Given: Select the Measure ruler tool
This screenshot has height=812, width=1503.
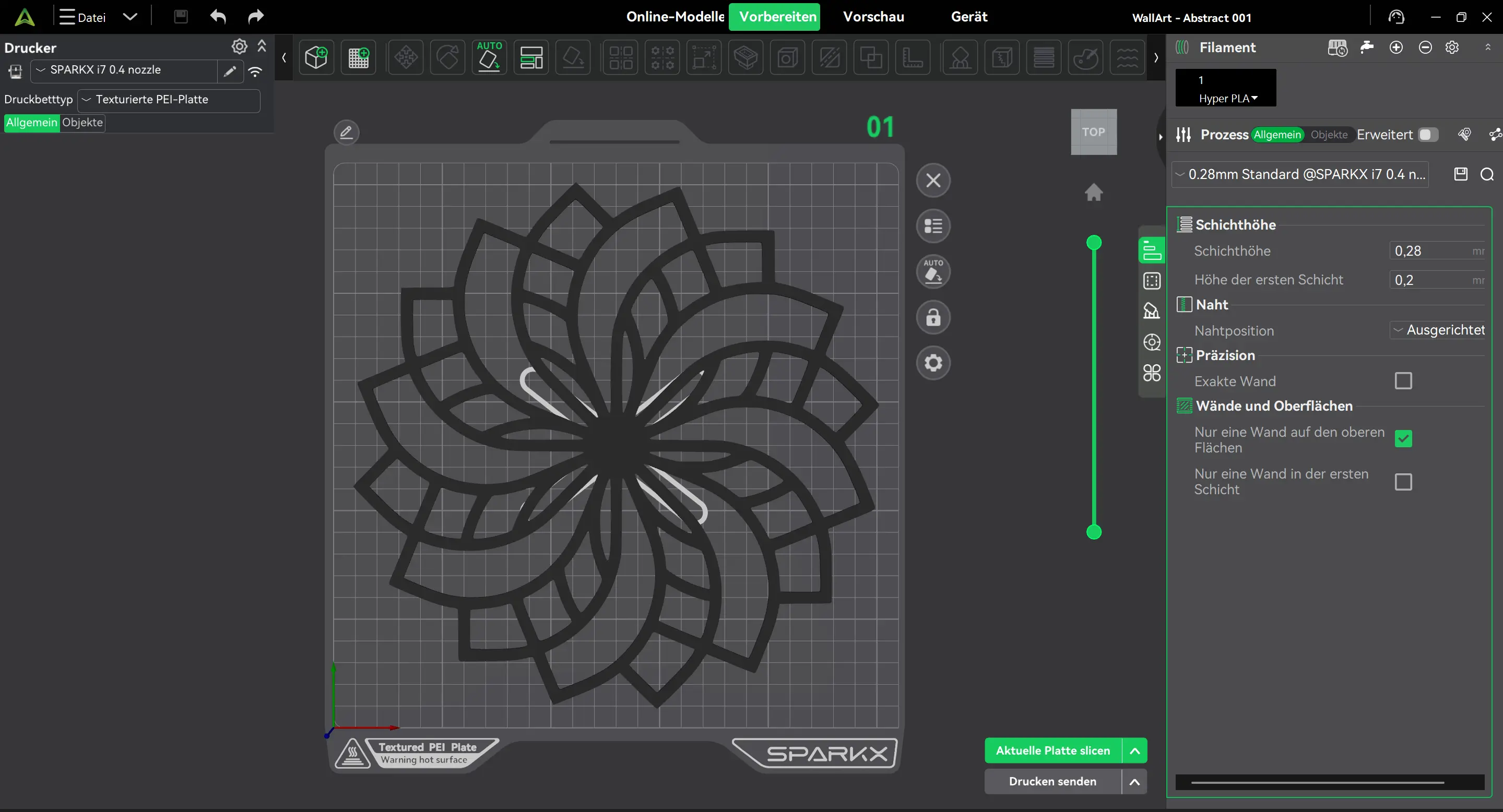Looking at the screenshot, I should [x=913, y=58].
